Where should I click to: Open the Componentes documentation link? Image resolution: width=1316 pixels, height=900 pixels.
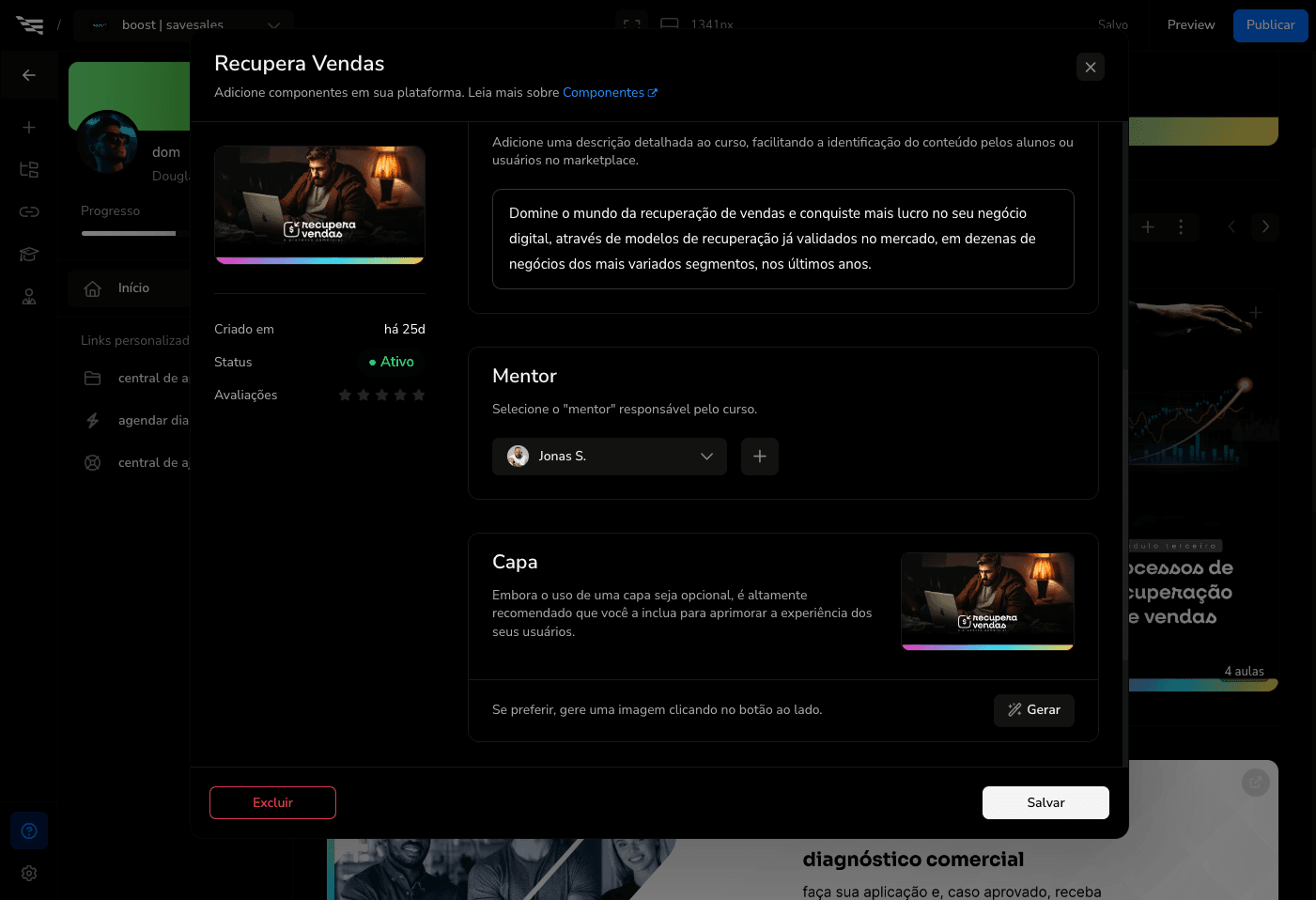click(x=610, y=92)
